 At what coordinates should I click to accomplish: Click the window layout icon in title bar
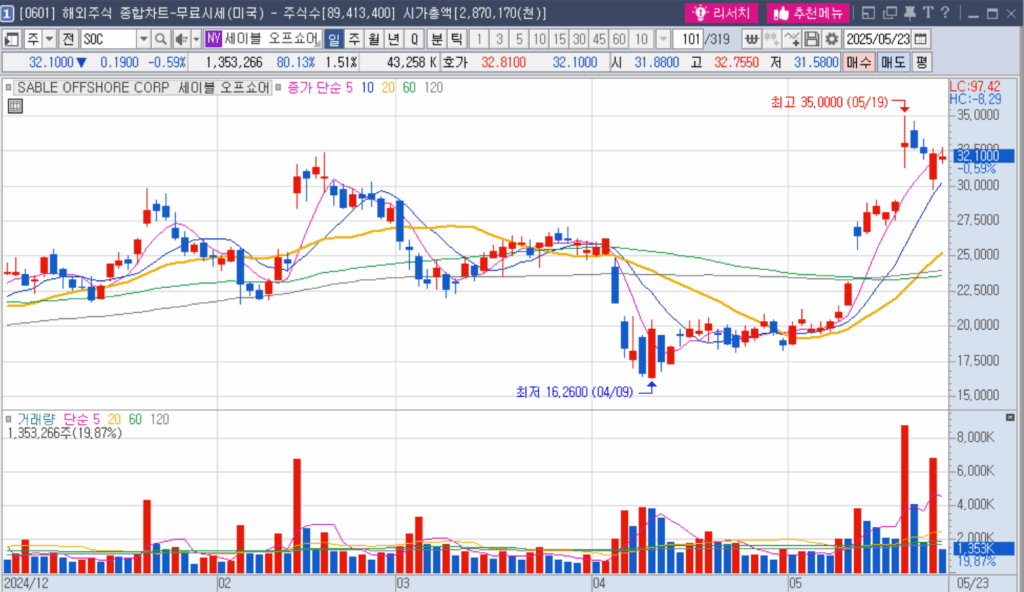(x=869, y=13)
